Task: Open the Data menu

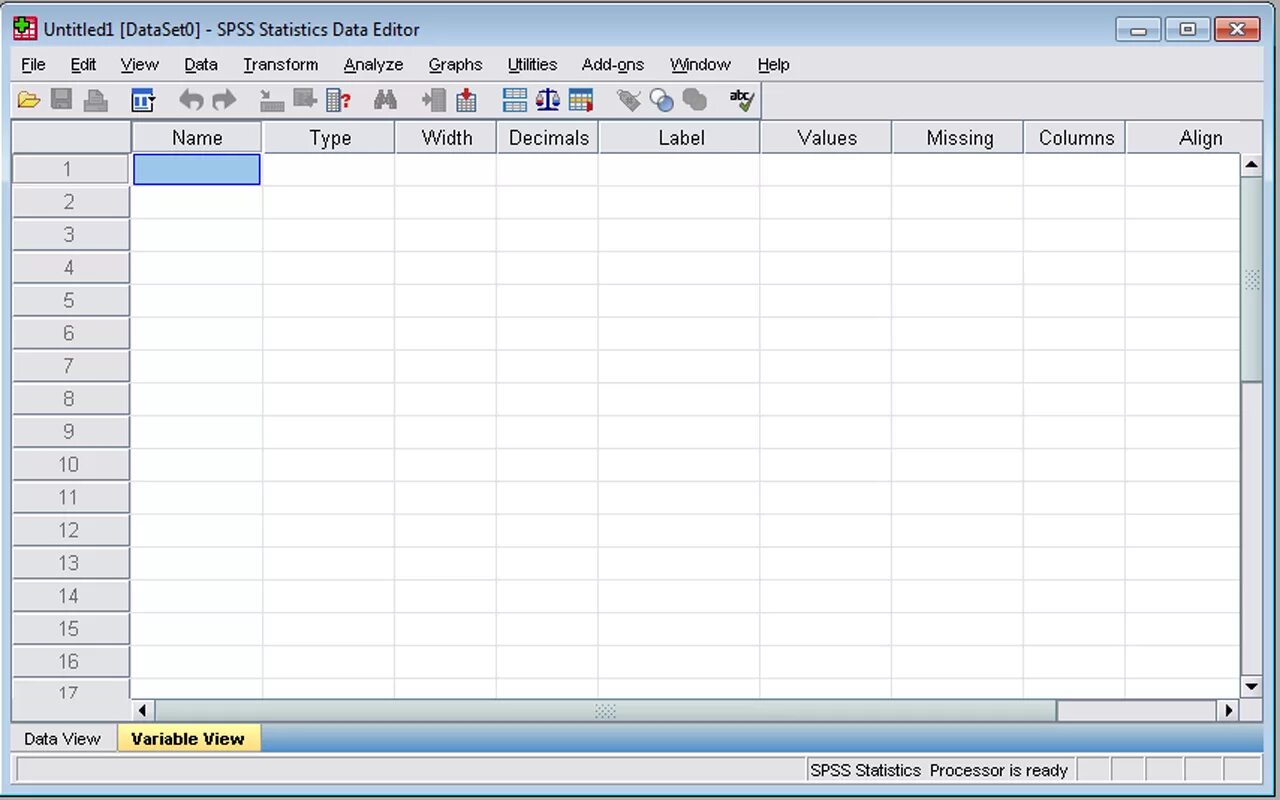Action: (200, 64)
